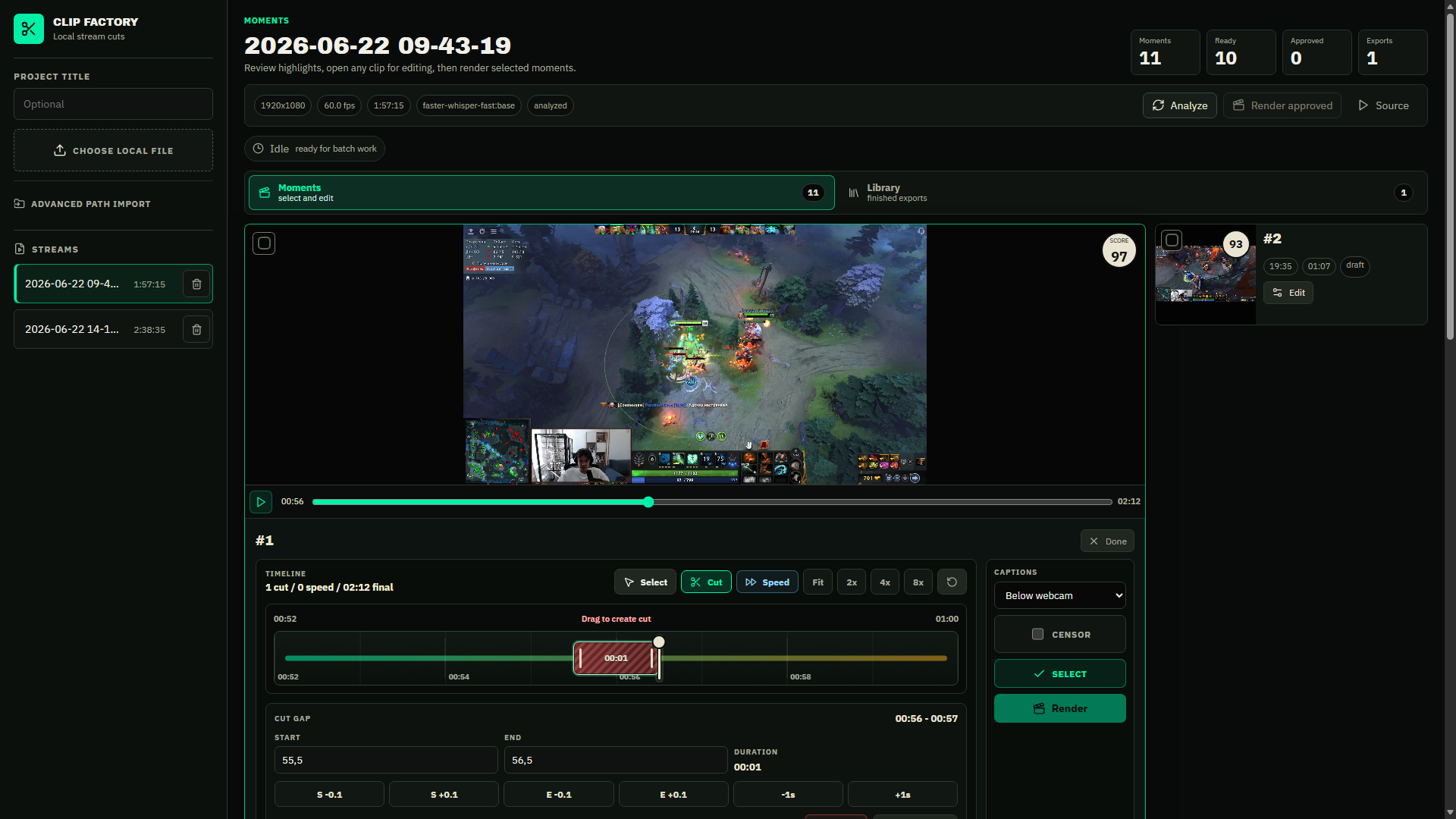Delete the 2026-06-22 09-4 stream

[196, 284]
